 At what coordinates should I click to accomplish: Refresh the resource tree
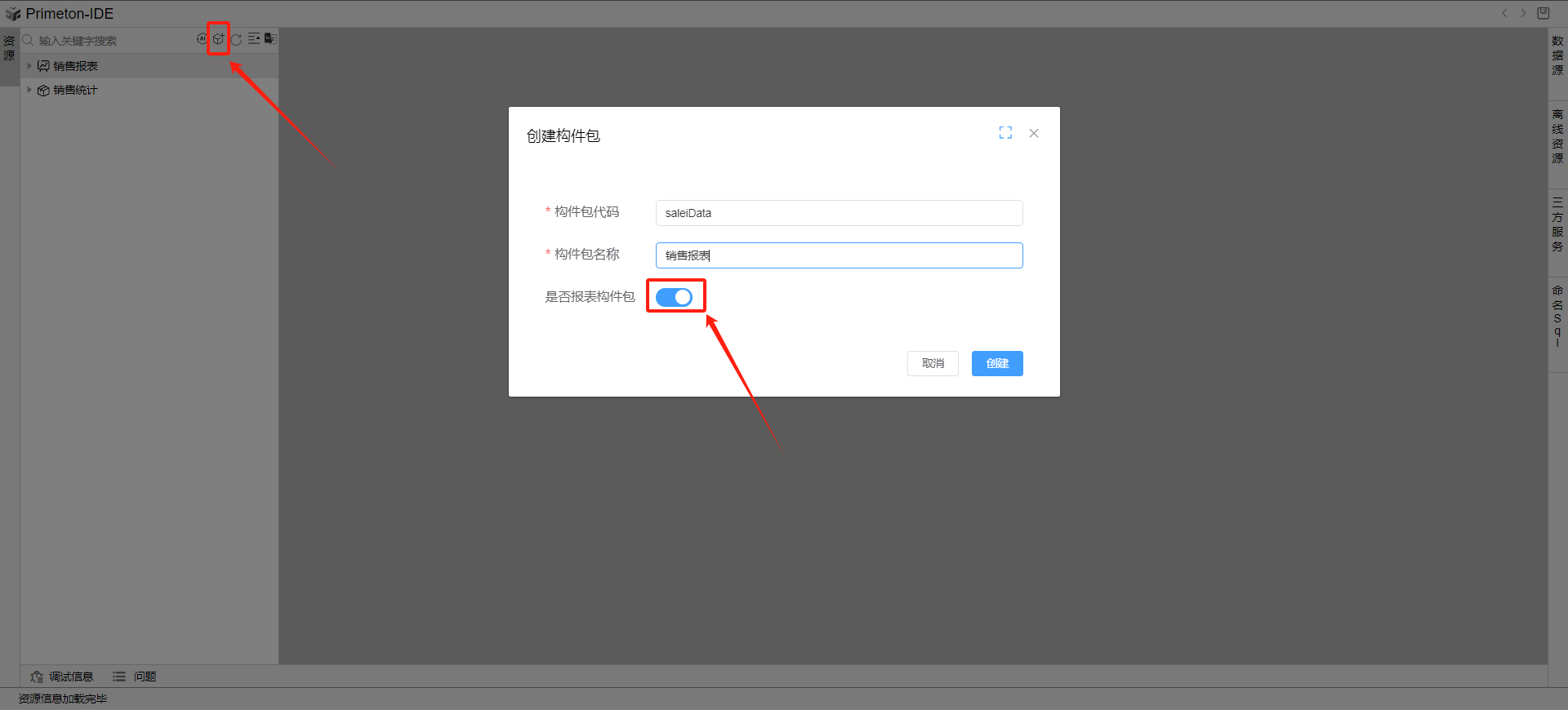pos(236,39)
